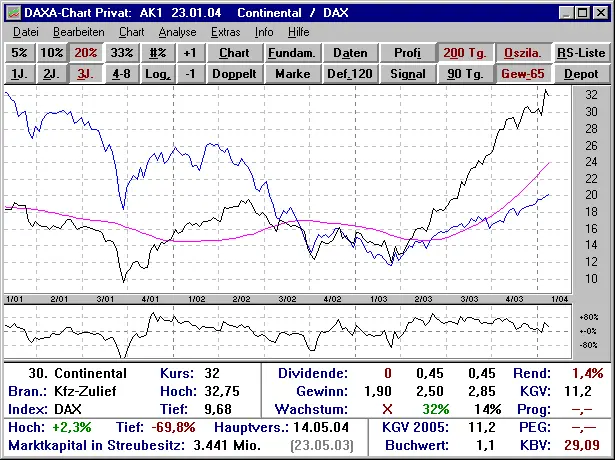This screenshot has height=460, width=615.
Task: Click the -80% oscillator axis label
Action: pos(589,345)
